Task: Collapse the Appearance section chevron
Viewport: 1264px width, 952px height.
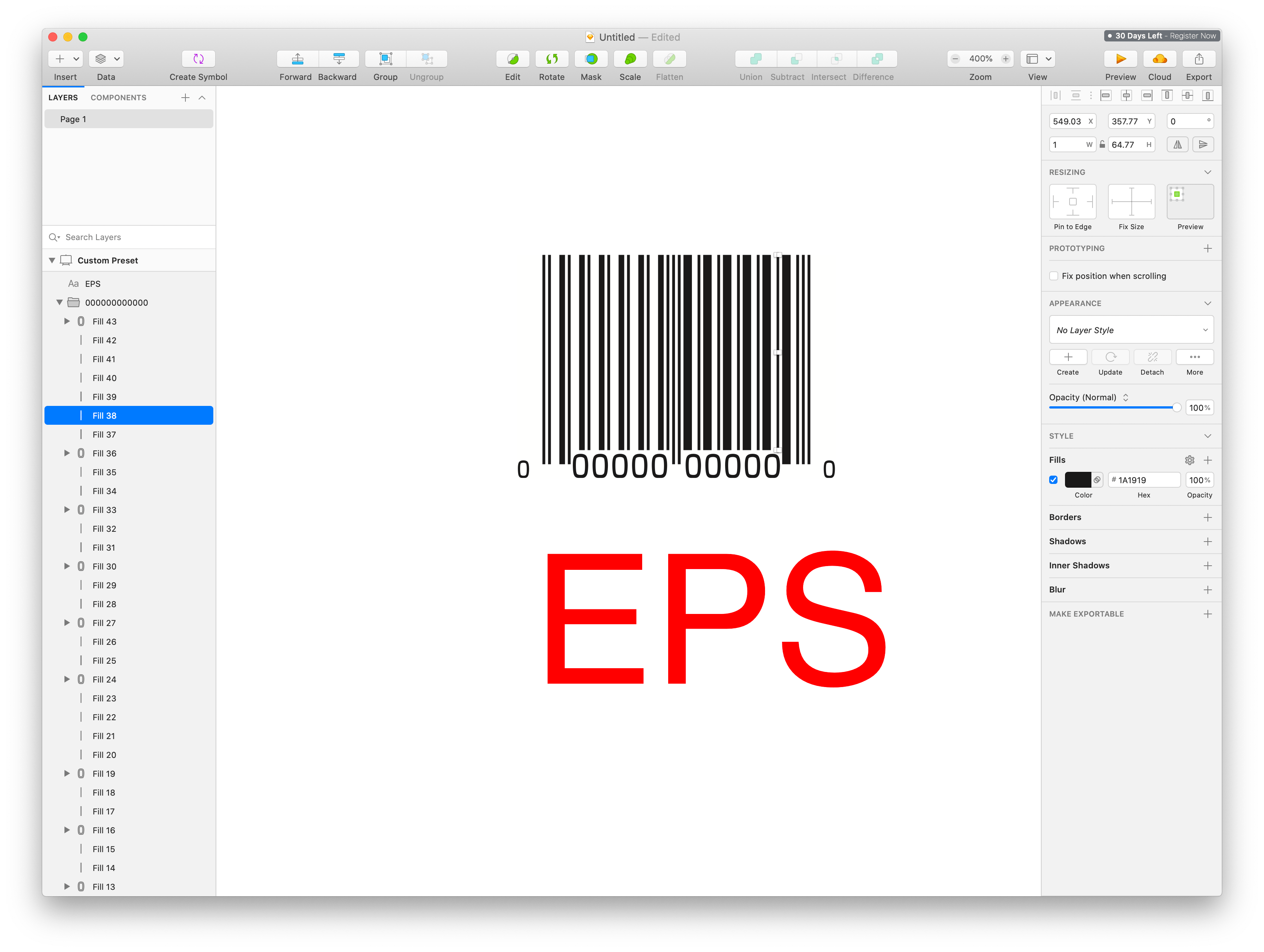Action: tap(1207, 303)
